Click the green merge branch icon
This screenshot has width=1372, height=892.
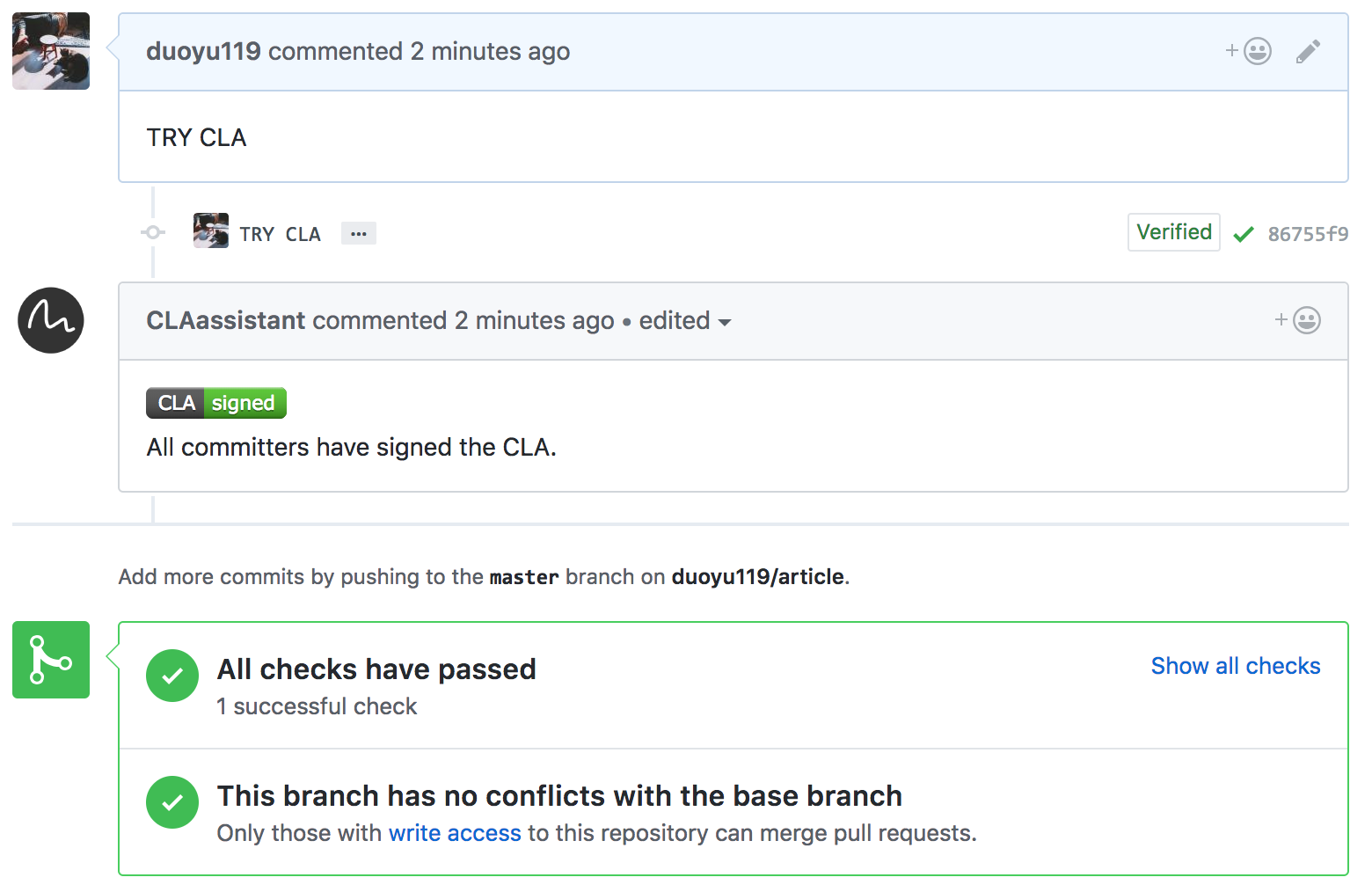pos(51,660)
